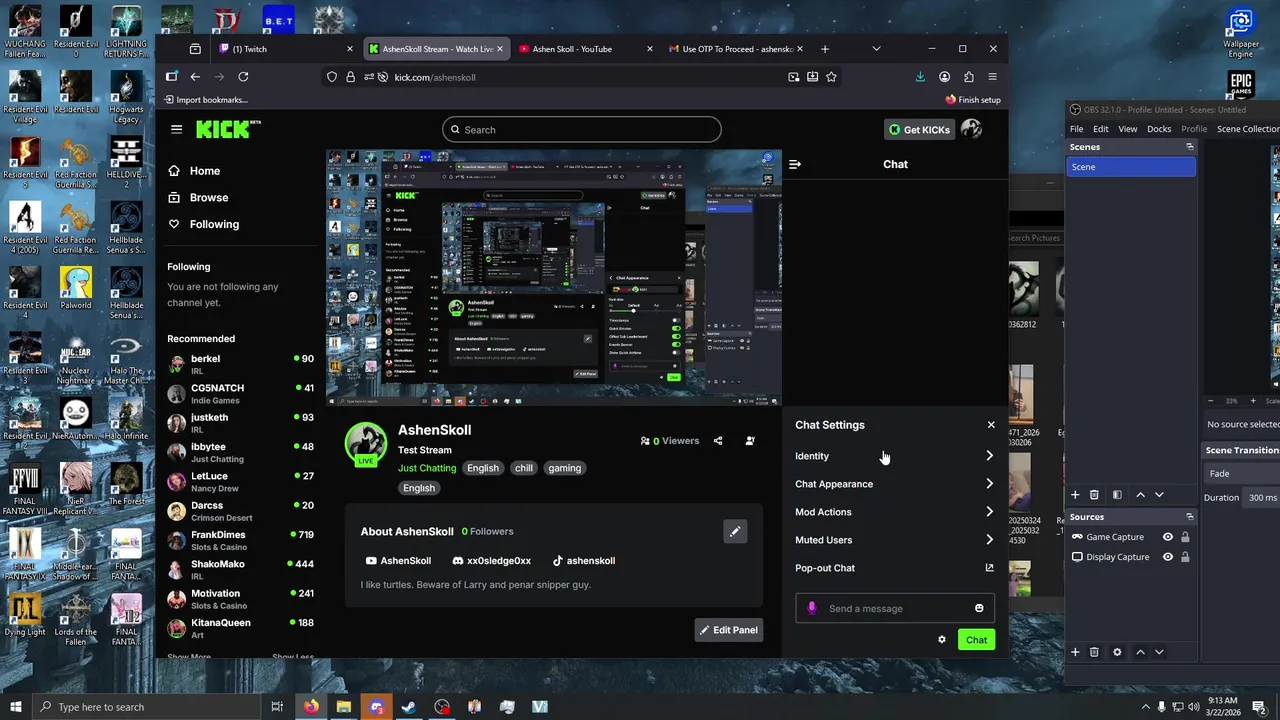Image resolution: width=1280 pixels, height=720 pixels.
Task: Open Firefox extensions puzzle icon
Action: (x=968, y=77)
